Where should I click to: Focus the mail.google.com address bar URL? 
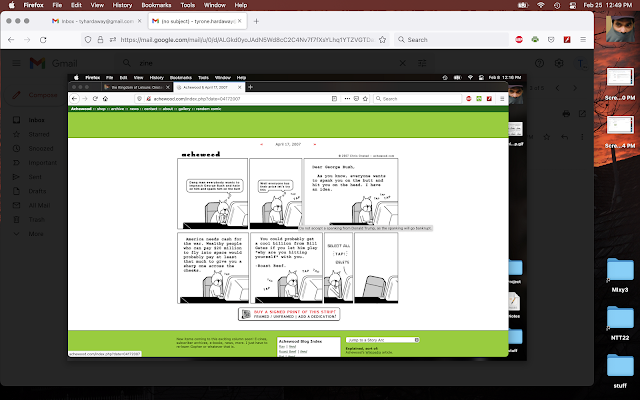point(247,40)
